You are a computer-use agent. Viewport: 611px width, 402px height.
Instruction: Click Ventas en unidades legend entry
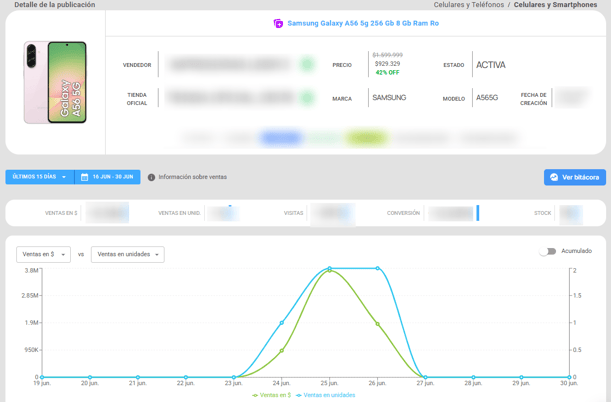point(326,395)
